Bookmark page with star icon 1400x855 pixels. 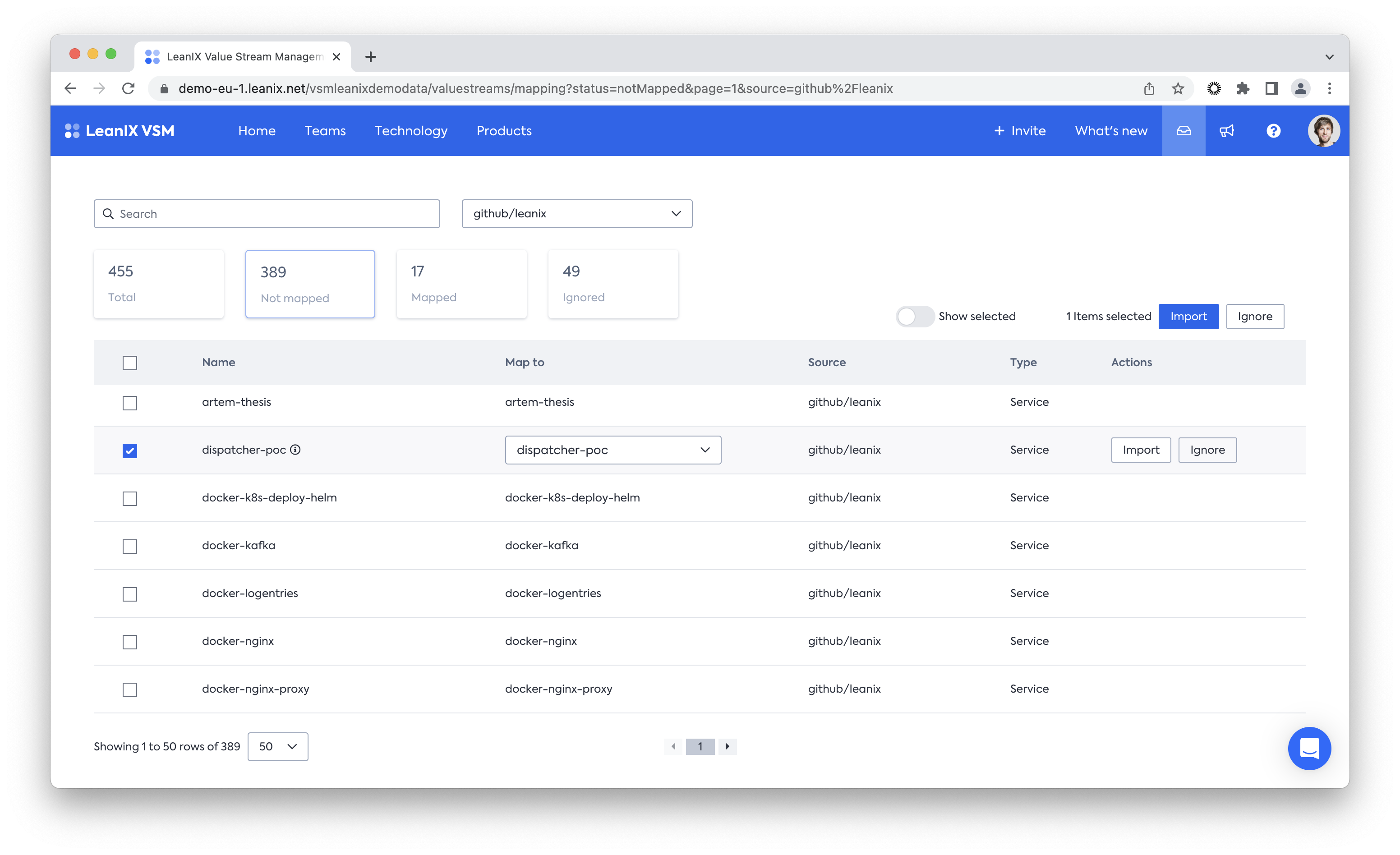1178,89
